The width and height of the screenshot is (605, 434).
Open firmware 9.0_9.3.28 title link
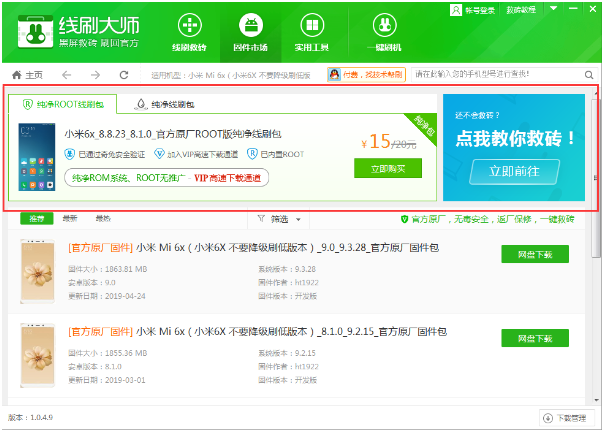[253, 248]
